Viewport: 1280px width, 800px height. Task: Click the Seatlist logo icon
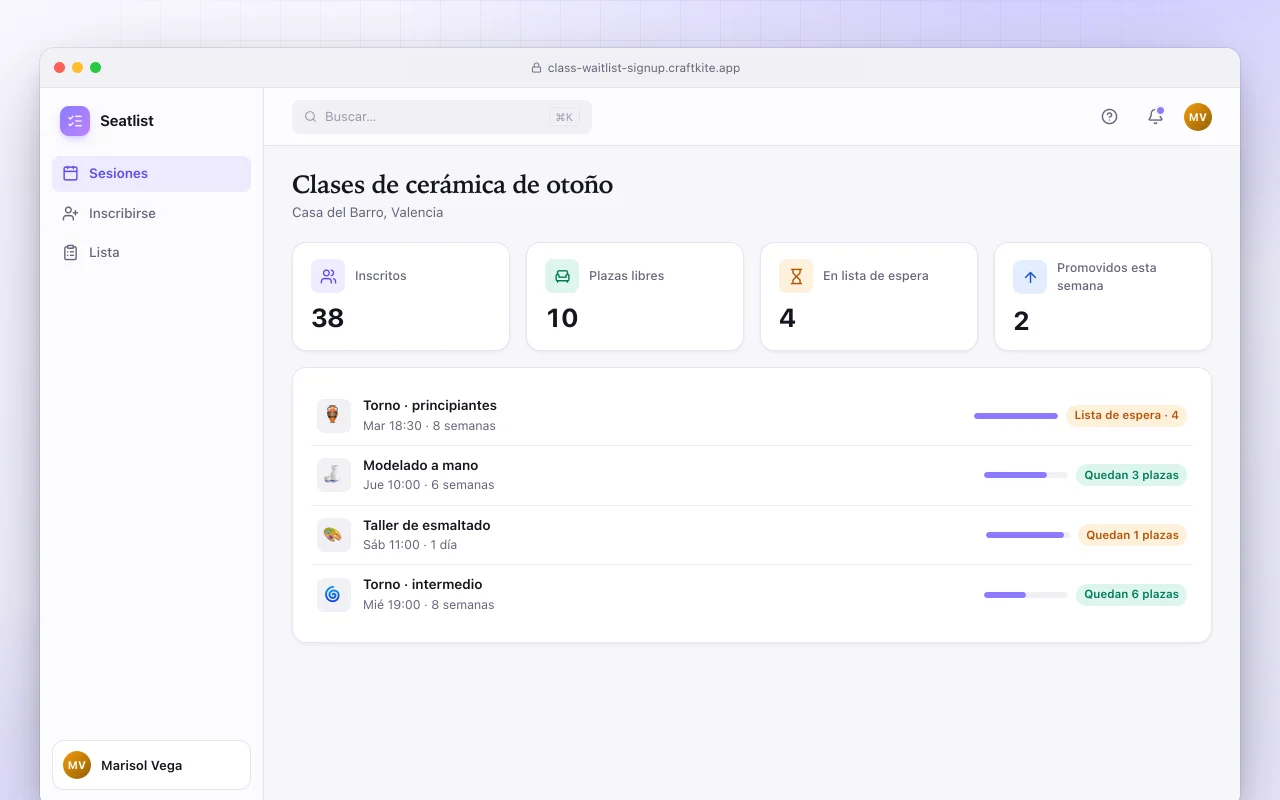pos(75,121)
